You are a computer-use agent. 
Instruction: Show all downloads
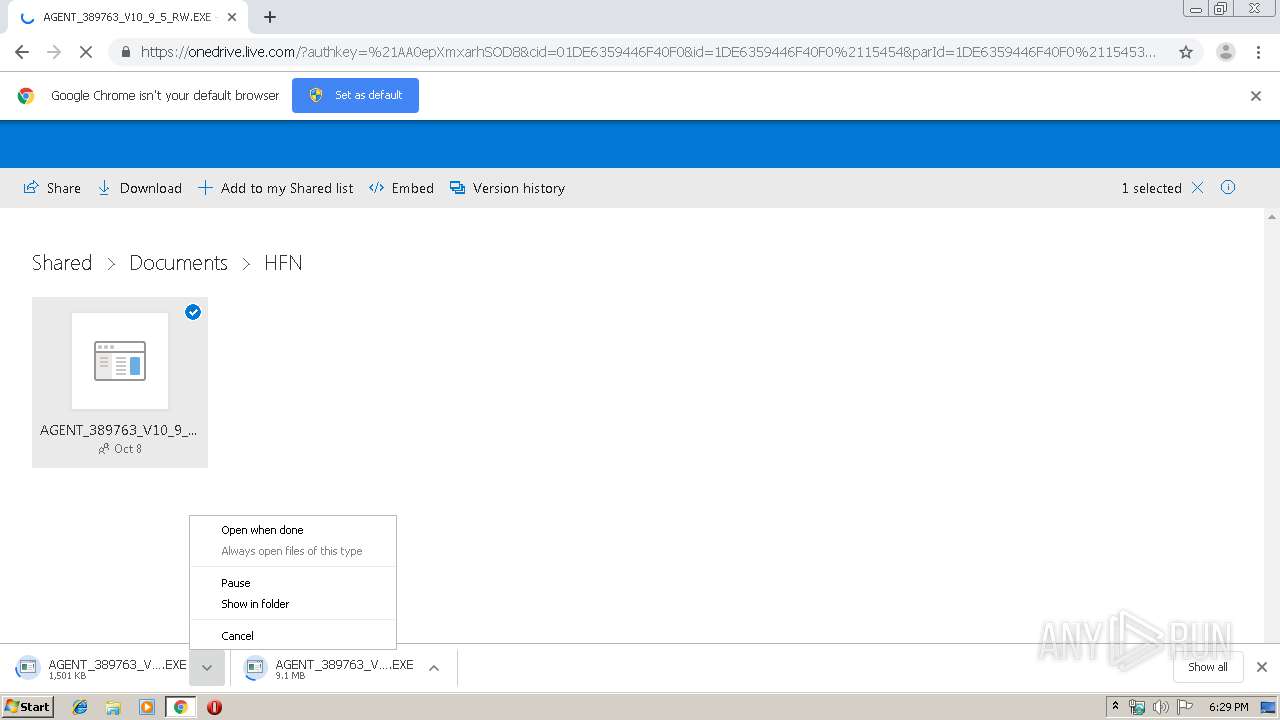[1208, 667]
